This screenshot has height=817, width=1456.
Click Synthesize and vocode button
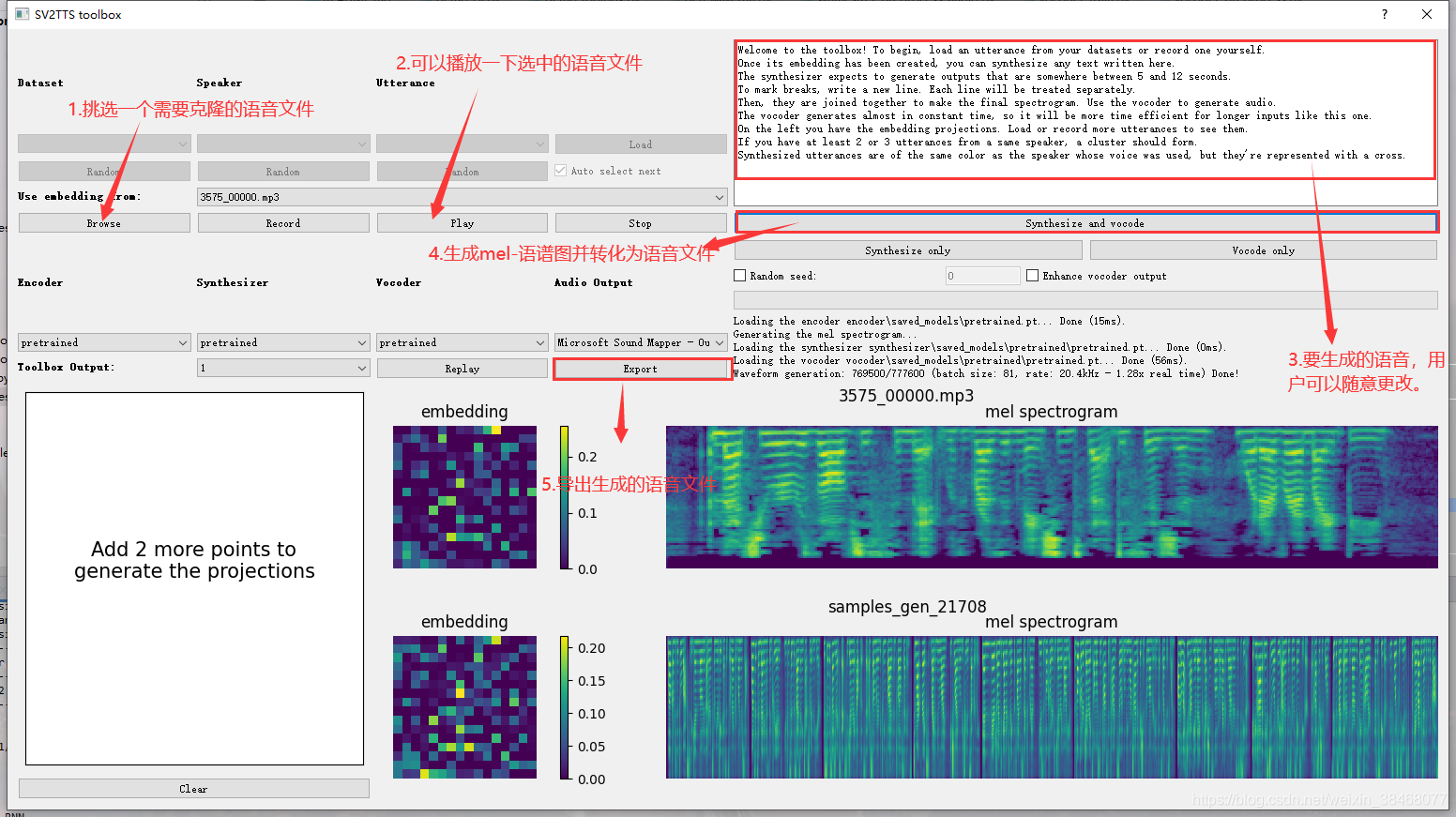(x=1085, y=223)
